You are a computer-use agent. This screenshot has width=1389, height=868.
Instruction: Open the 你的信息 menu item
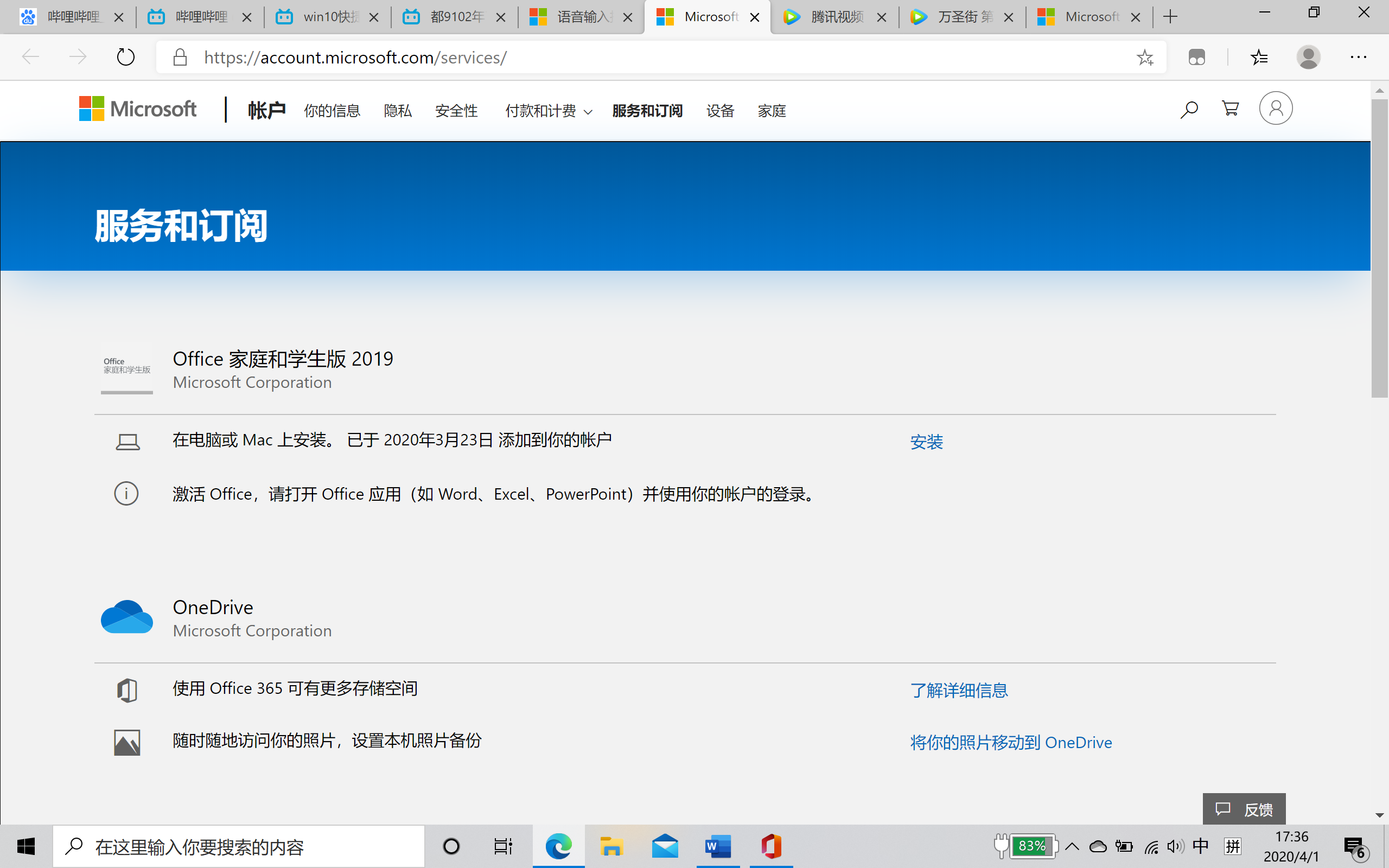click(x=332, y=111)
